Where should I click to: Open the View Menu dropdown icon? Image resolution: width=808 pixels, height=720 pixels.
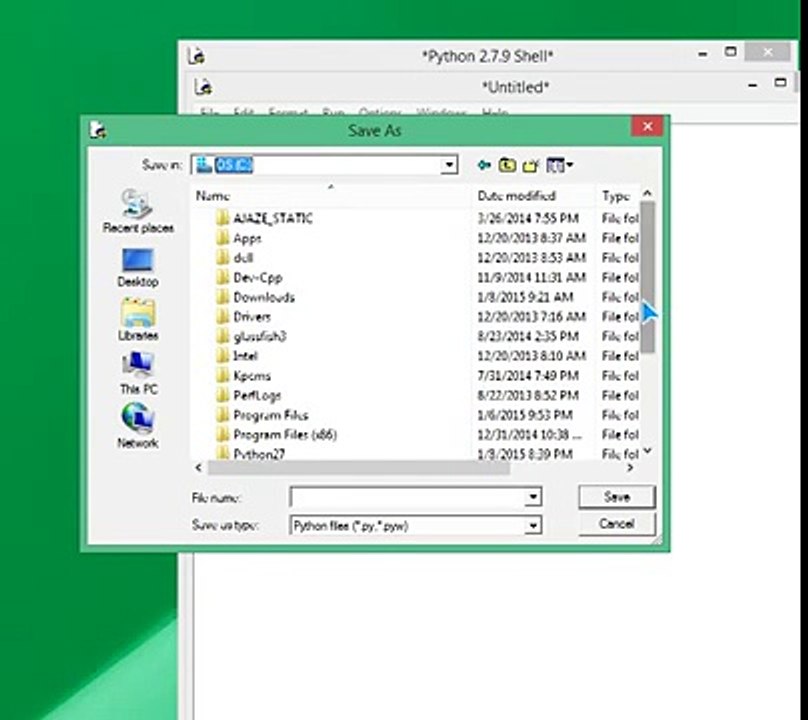pos(560,165)
